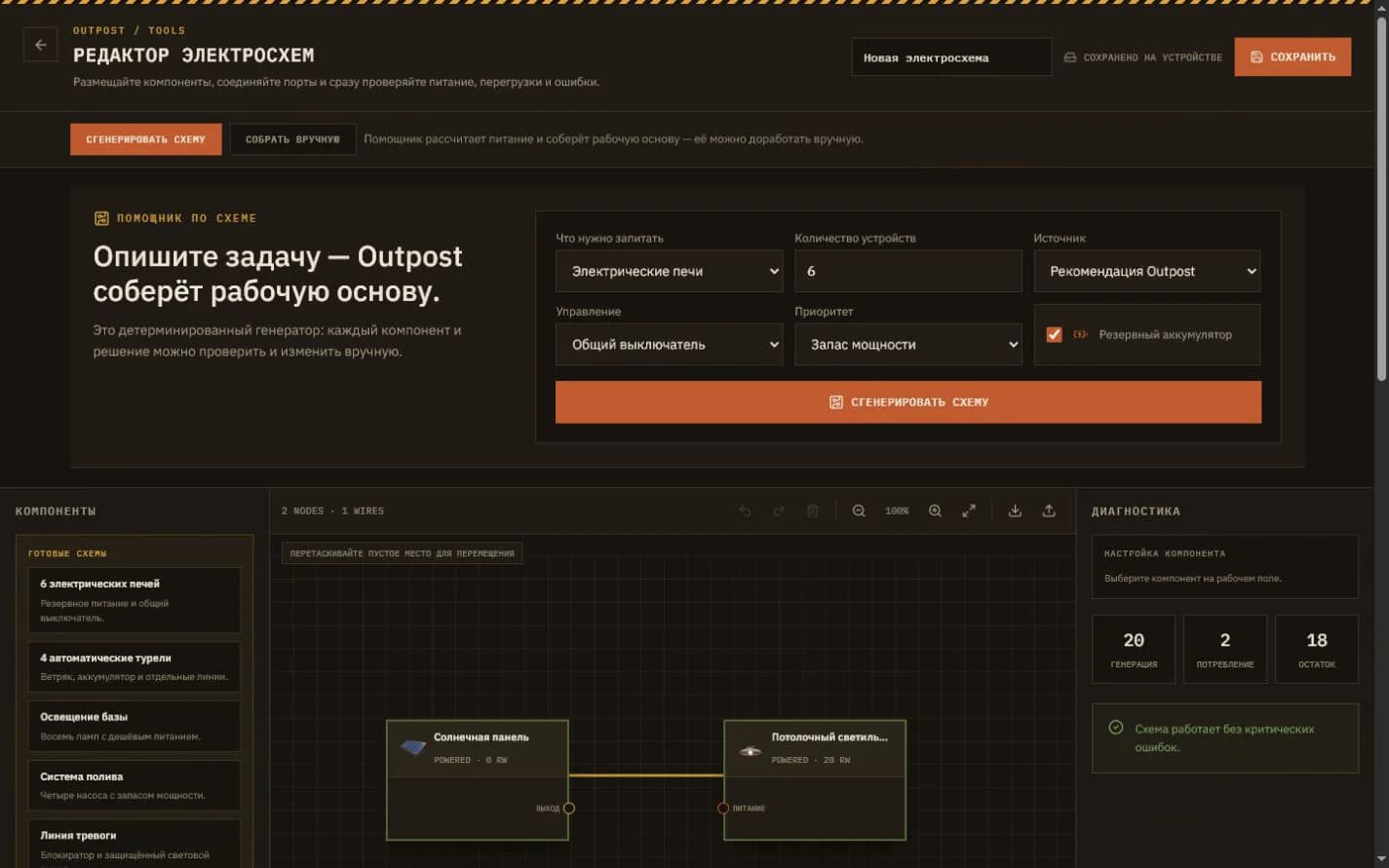Click the upload export icon

pos(1049,510)
